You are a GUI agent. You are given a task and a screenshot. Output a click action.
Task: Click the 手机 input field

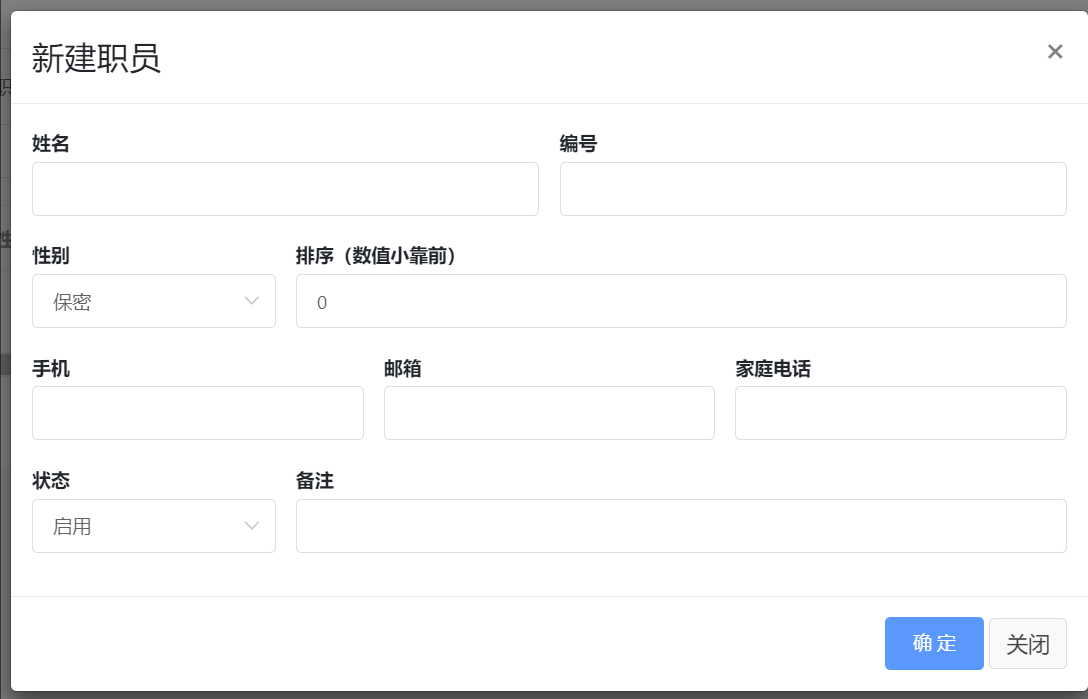tap(198, 413)
